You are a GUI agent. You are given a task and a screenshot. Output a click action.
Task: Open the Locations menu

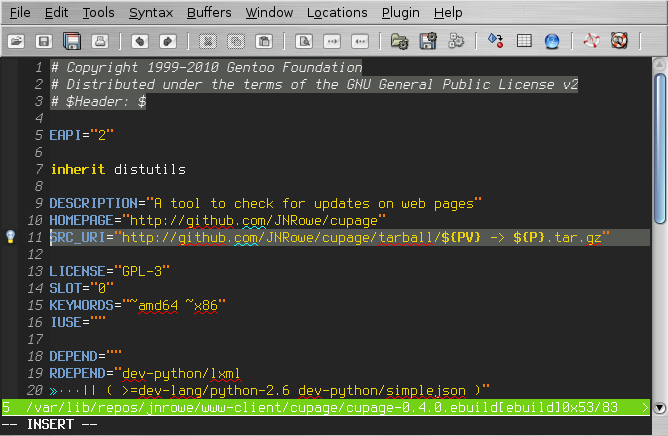tap(337, 13)
